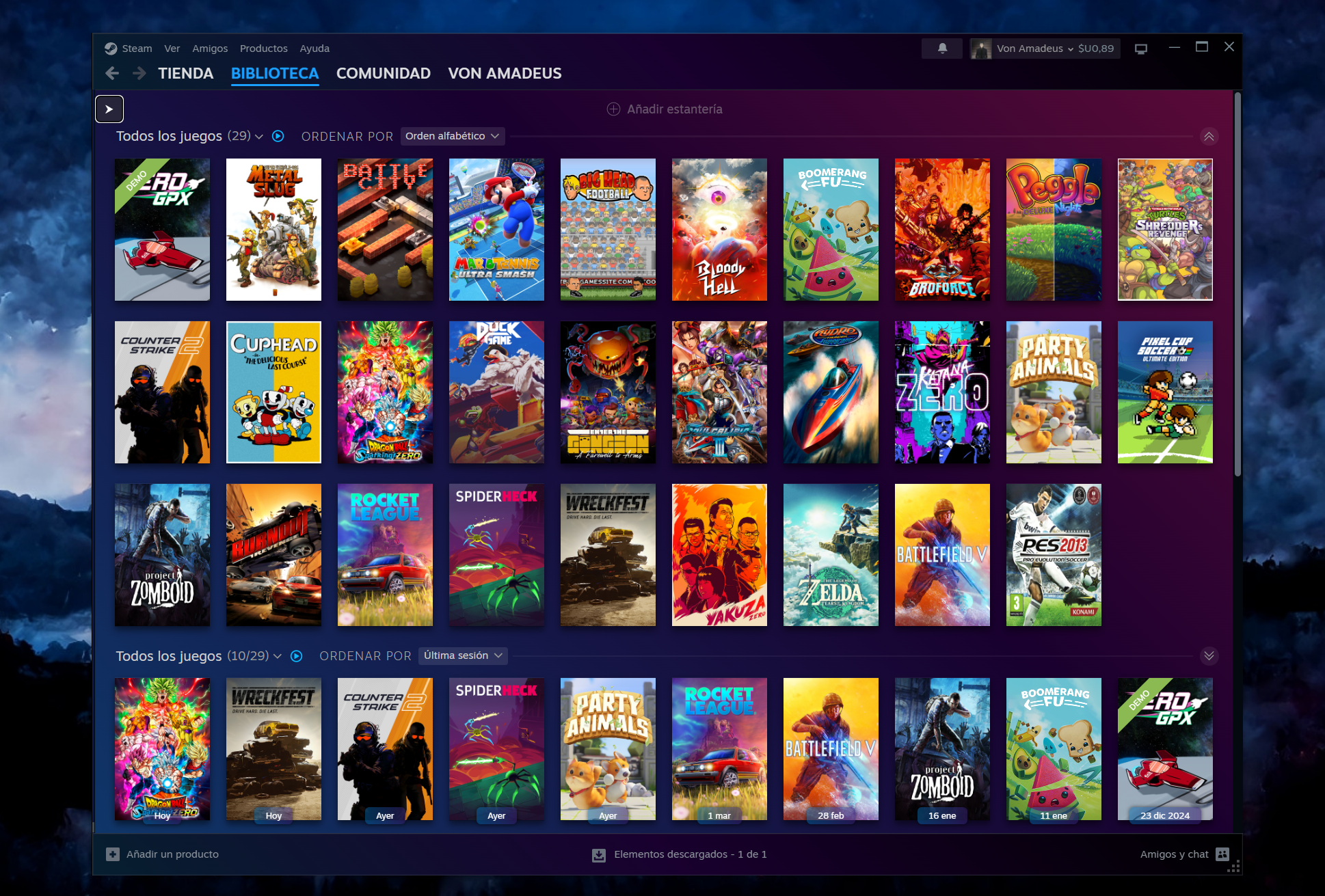Click the plus icon for Añadir un producto
This screenshot has height=896, width=1325.
(x=113, y=854)
